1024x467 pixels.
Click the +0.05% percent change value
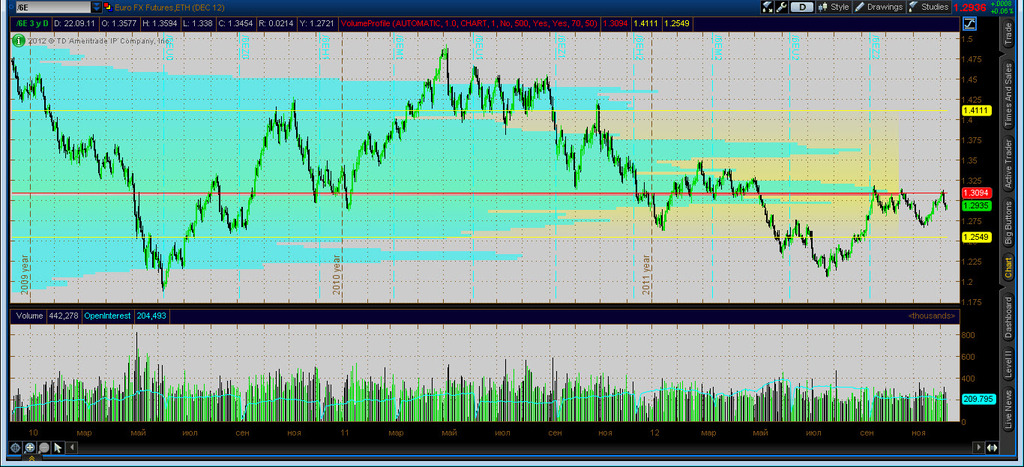1001,11
